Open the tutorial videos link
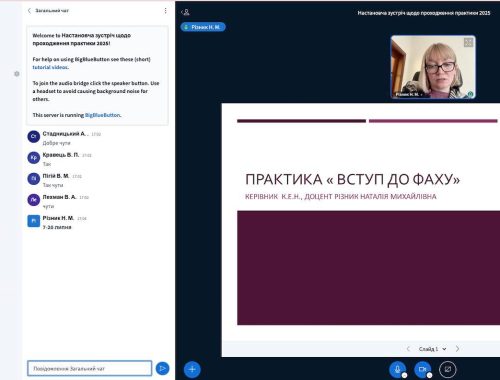Screen dimensions: 500x380 [x=50, y=67]
